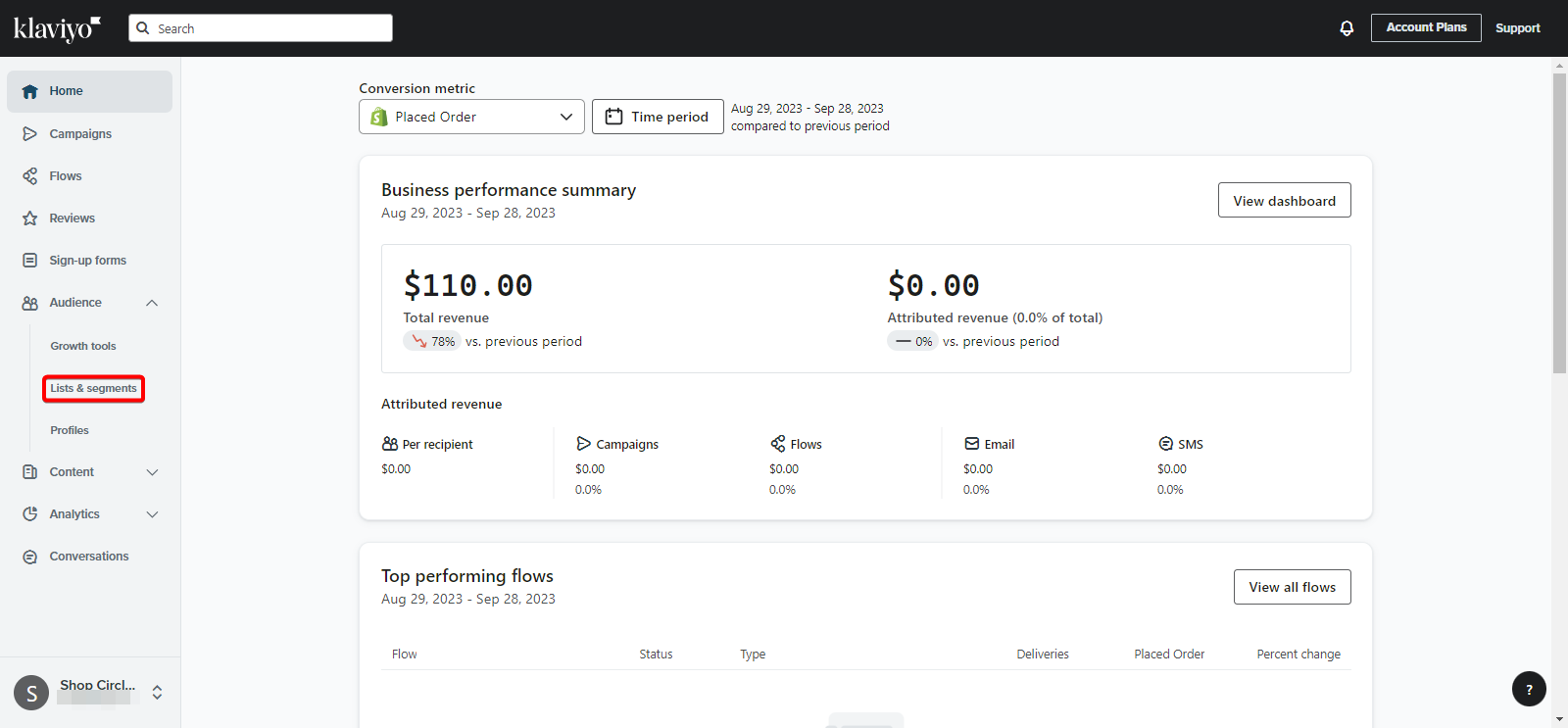Click the Home icon in sidebar
This screenshot has height=728, width=1568.
(30, 91)
